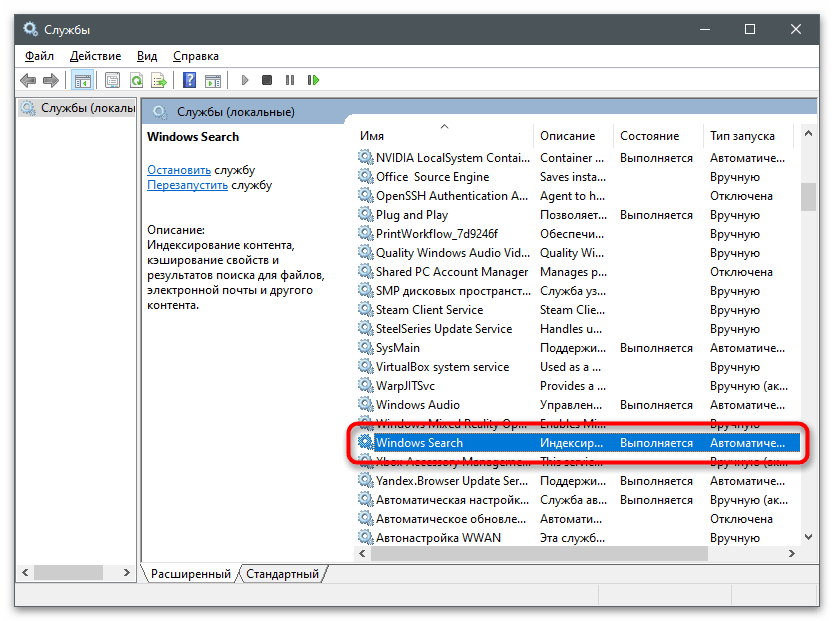Toggle the console tree pane icon
The image size is (834, 621).
(82, 80)
